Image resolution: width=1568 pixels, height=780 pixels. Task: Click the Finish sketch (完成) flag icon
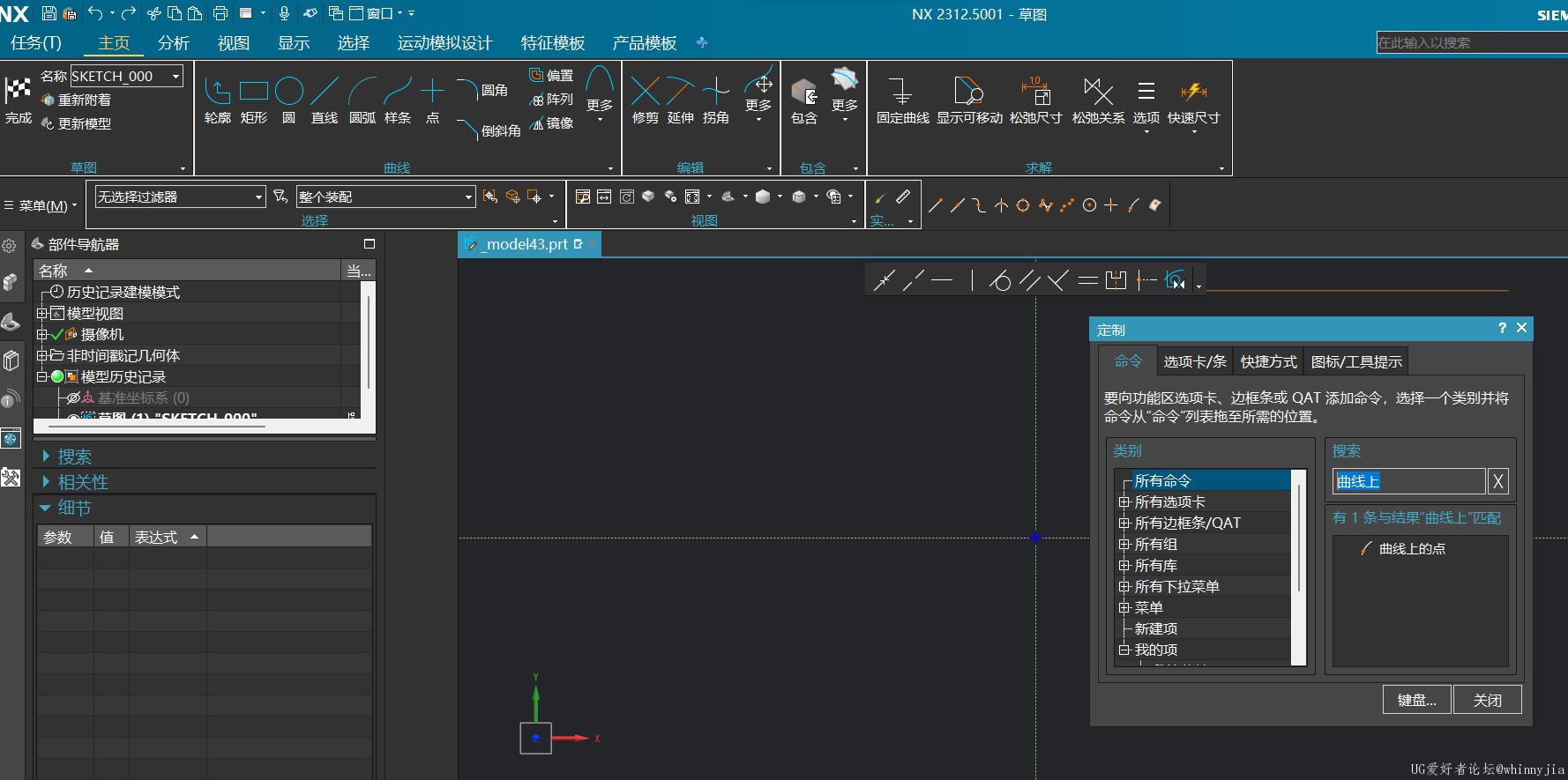click(18, 90)
